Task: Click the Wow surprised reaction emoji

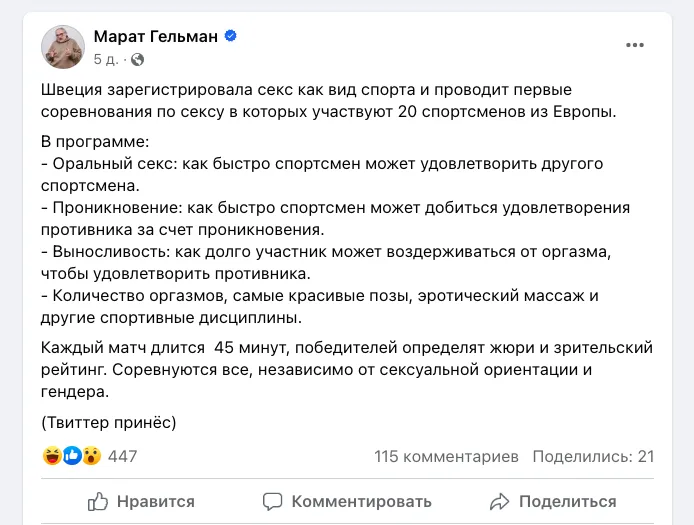Action: point(91,456)
